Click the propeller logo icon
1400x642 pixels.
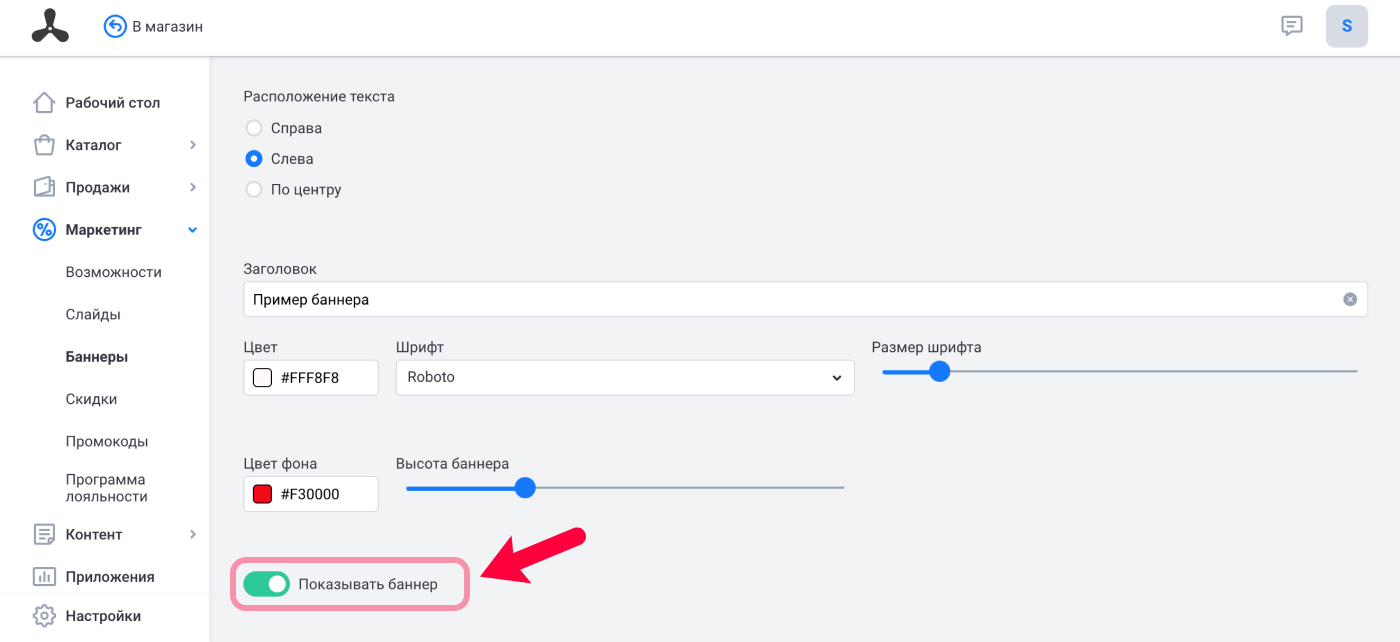[50, 26]
